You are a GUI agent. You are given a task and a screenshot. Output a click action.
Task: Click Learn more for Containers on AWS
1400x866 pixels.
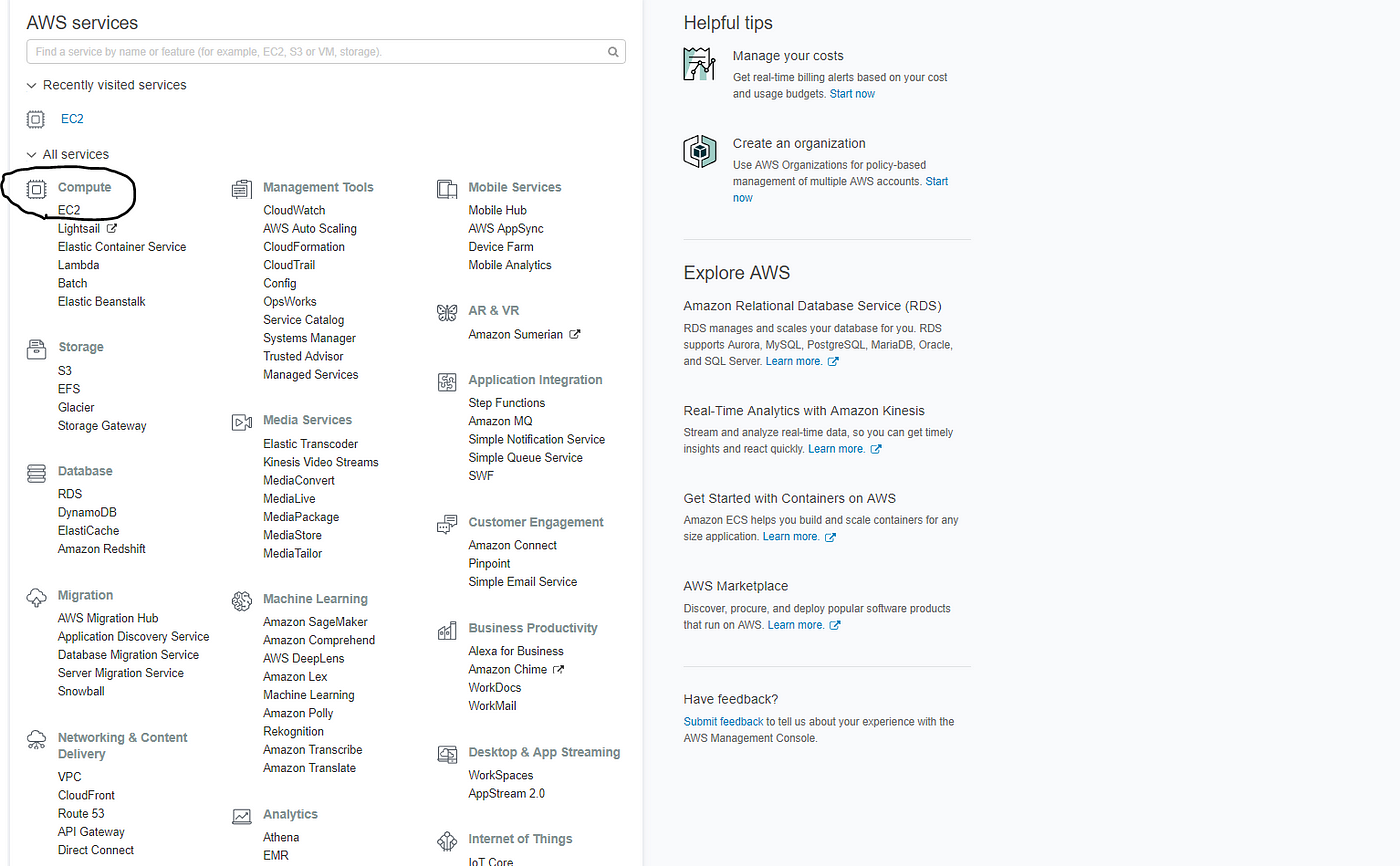[791, 537]
